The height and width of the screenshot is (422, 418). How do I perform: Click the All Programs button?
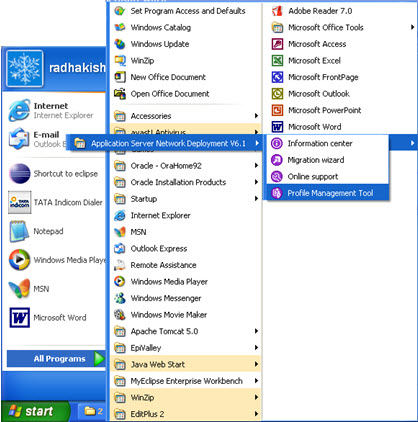point(56,359)
